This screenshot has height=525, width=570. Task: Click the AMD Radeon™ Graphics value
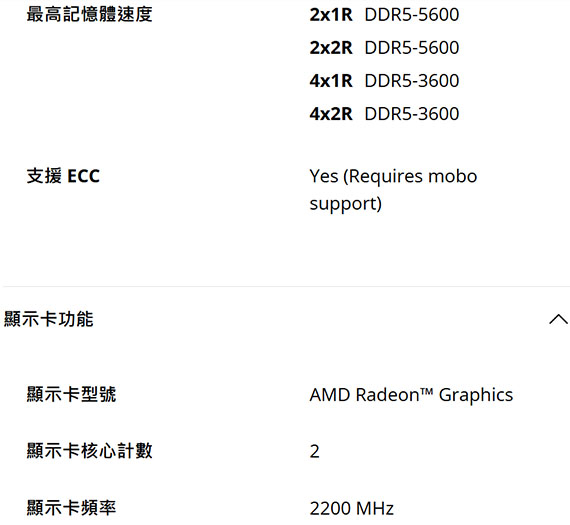(411, 395)
